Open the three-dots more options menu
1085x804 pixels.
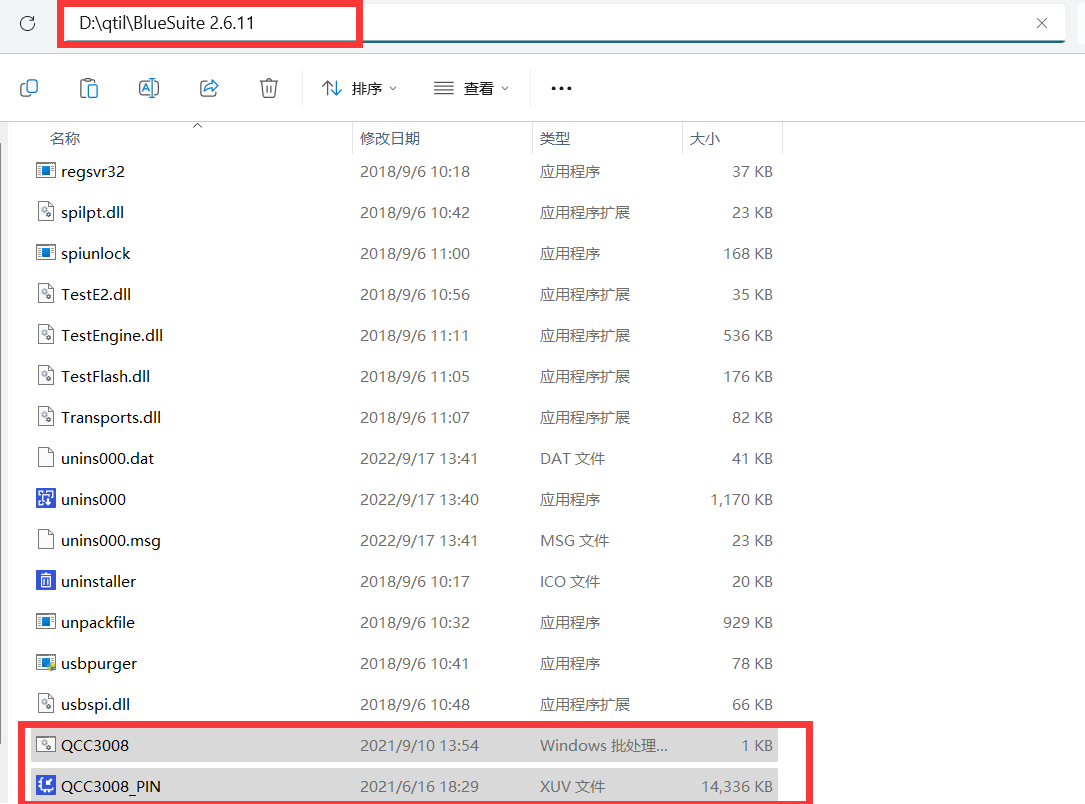(561, 88)
